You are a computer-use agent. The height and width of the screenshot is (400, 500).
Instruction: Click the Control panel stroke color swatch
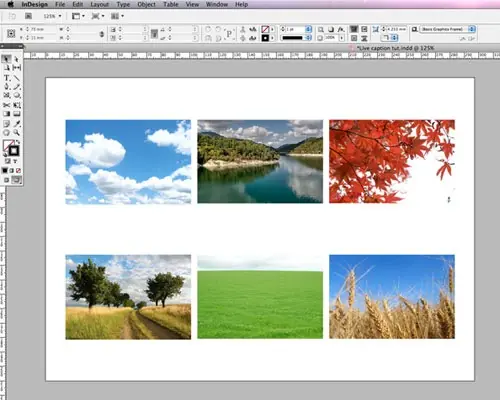[x=265, y=38]
